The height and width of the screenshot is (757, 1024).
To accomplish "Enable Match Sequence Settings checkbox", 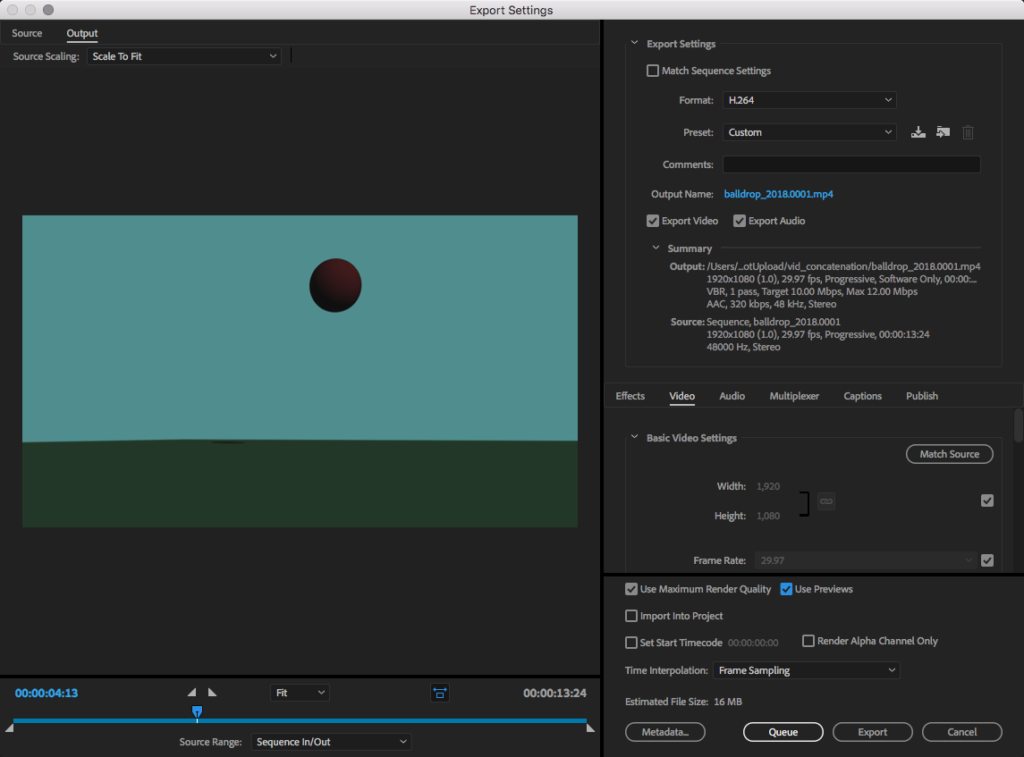I will click(653, 71).
